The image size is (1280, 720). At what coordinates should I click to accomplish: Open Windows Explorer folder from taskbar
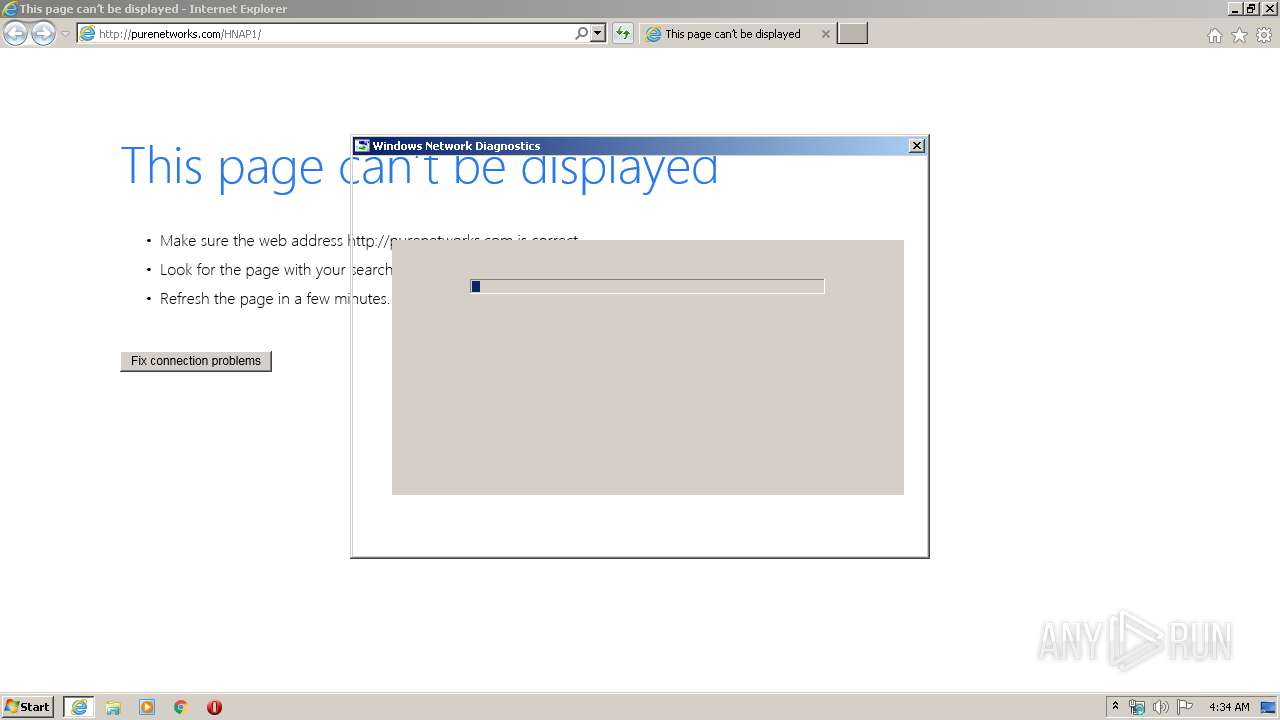pos(113,707)
